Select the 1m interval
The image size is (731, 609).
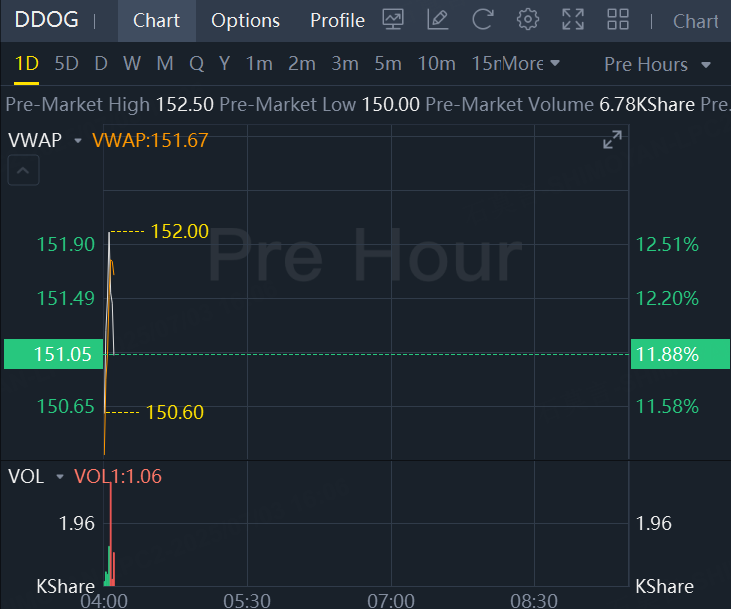coord(259,64)
